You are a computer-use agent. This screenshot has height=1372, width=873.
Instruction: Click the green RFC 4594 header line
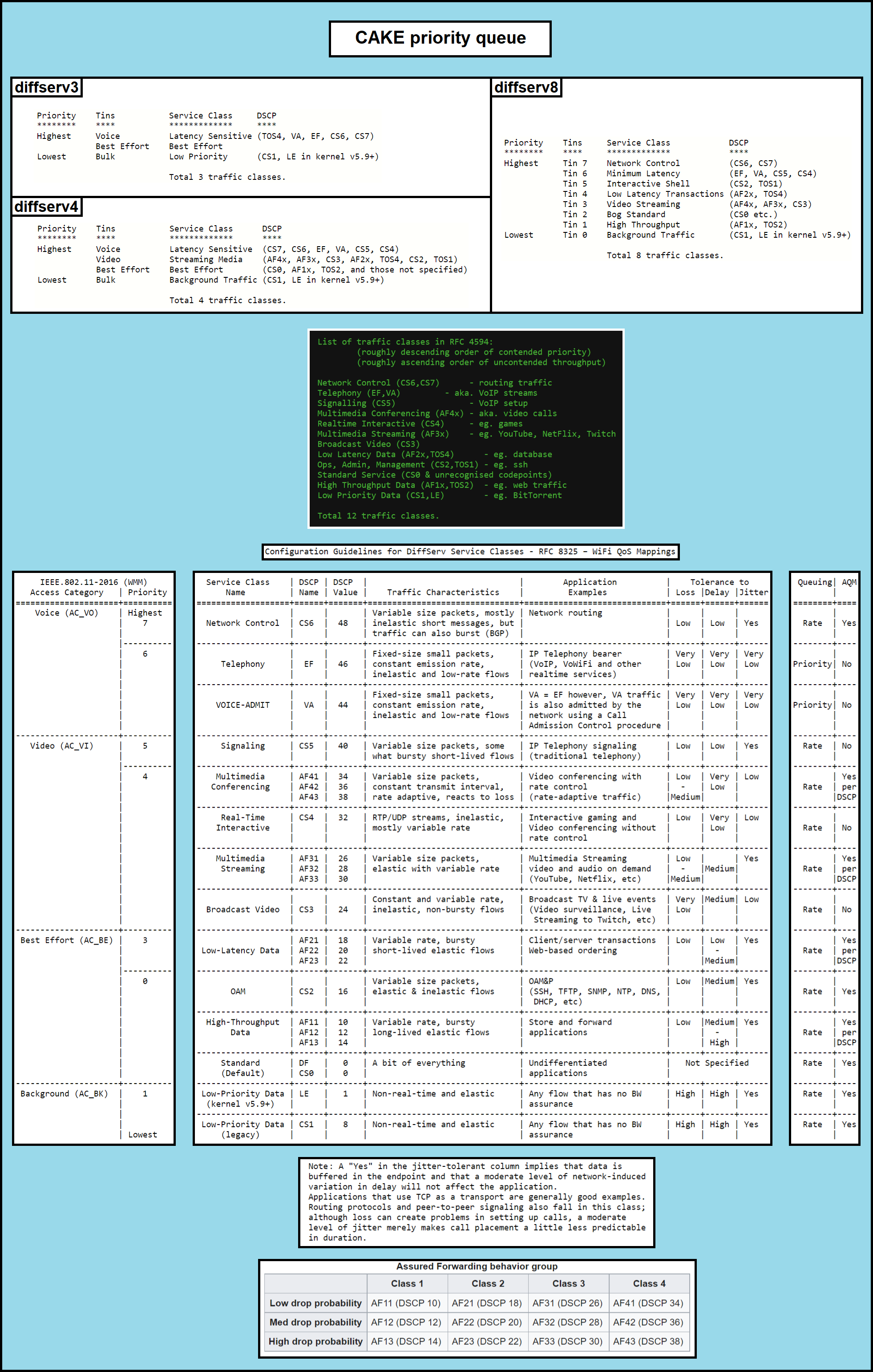pyautogui.click(x=405, y=342)
